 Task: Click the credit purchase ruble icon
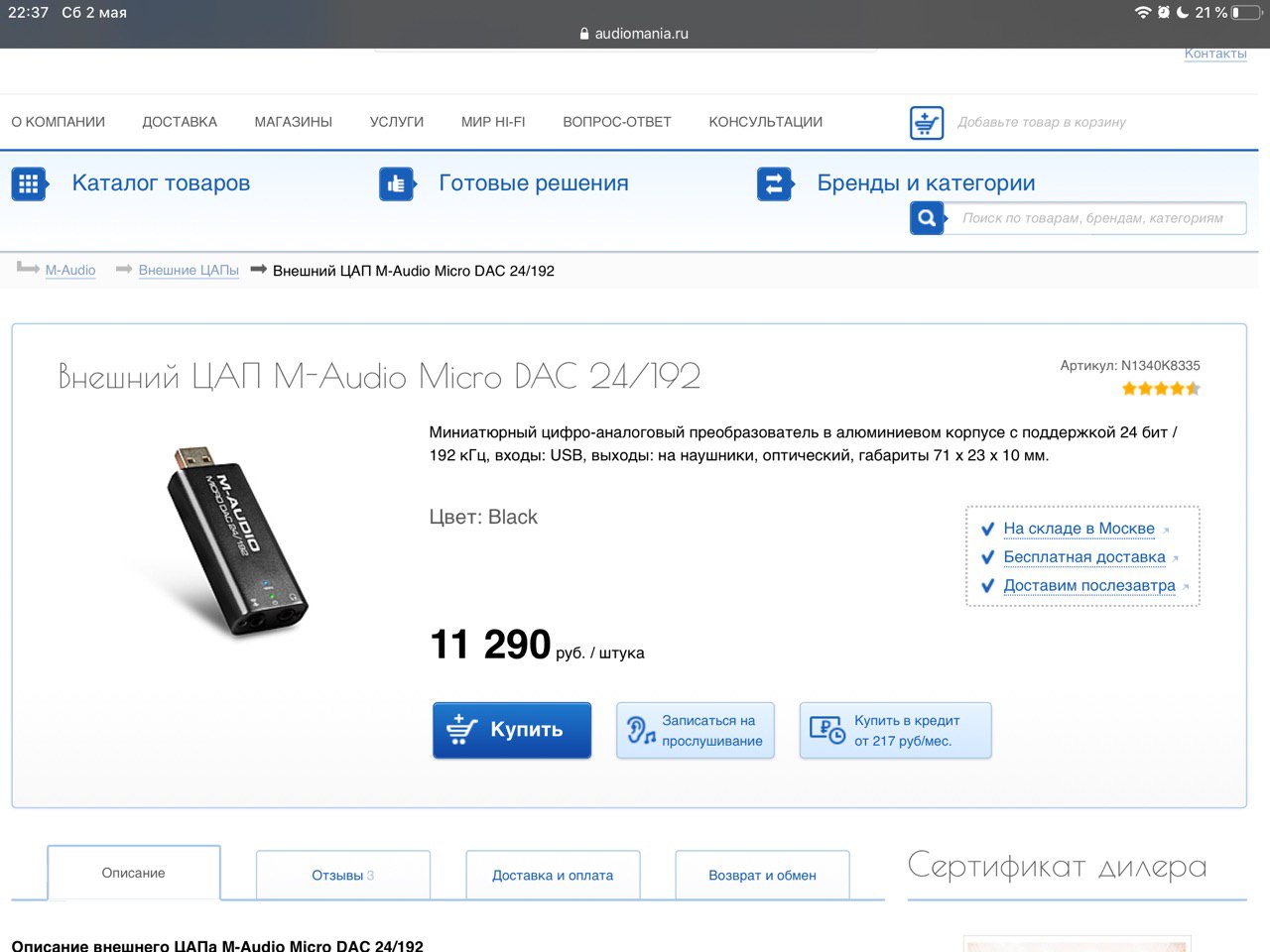tap(827, 730)
